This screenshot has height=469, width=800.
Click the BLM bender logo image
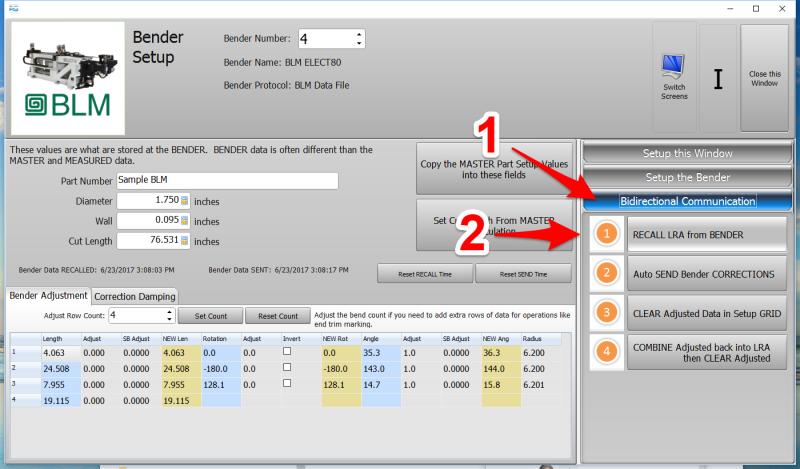coord(68,78)
